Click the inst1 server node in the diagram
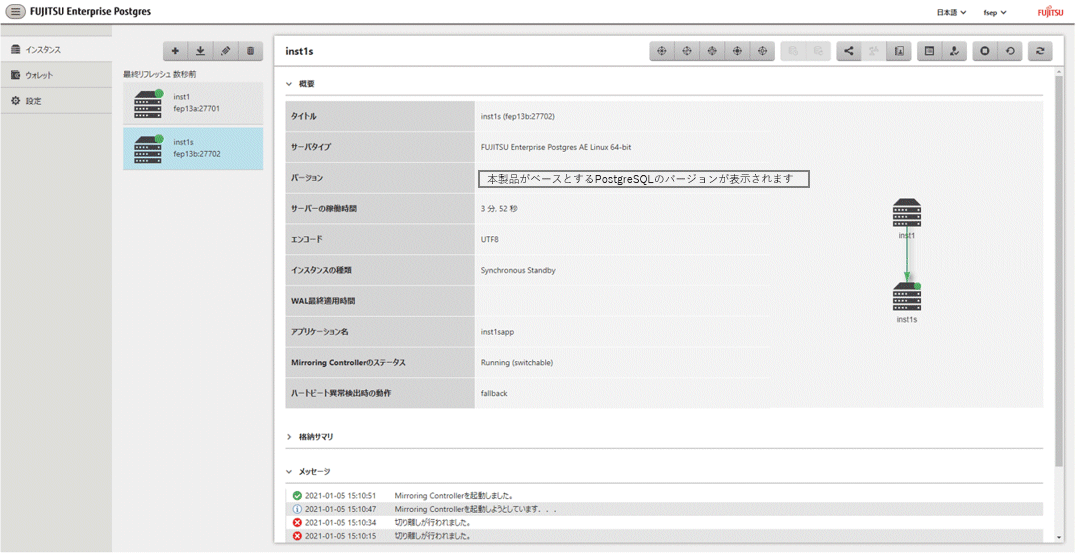 [907, 213]
